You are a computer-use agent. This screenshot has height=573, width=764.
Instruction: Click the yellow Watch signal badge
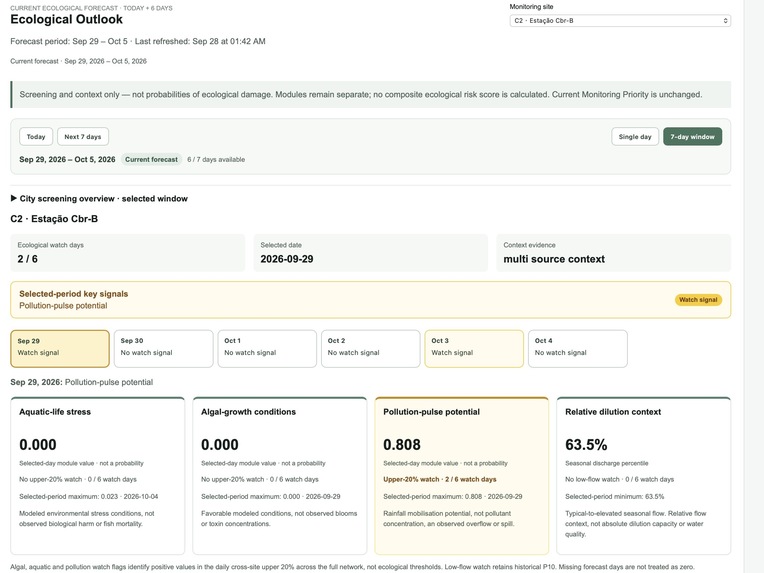tap(698, 300)
